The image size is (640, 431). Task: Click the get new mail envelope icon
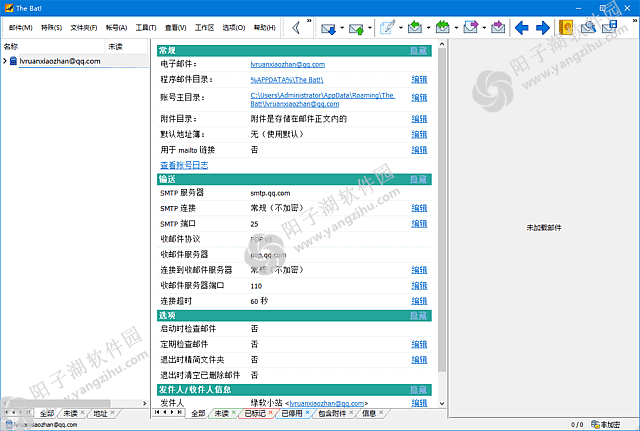click(x=329, y=28)
